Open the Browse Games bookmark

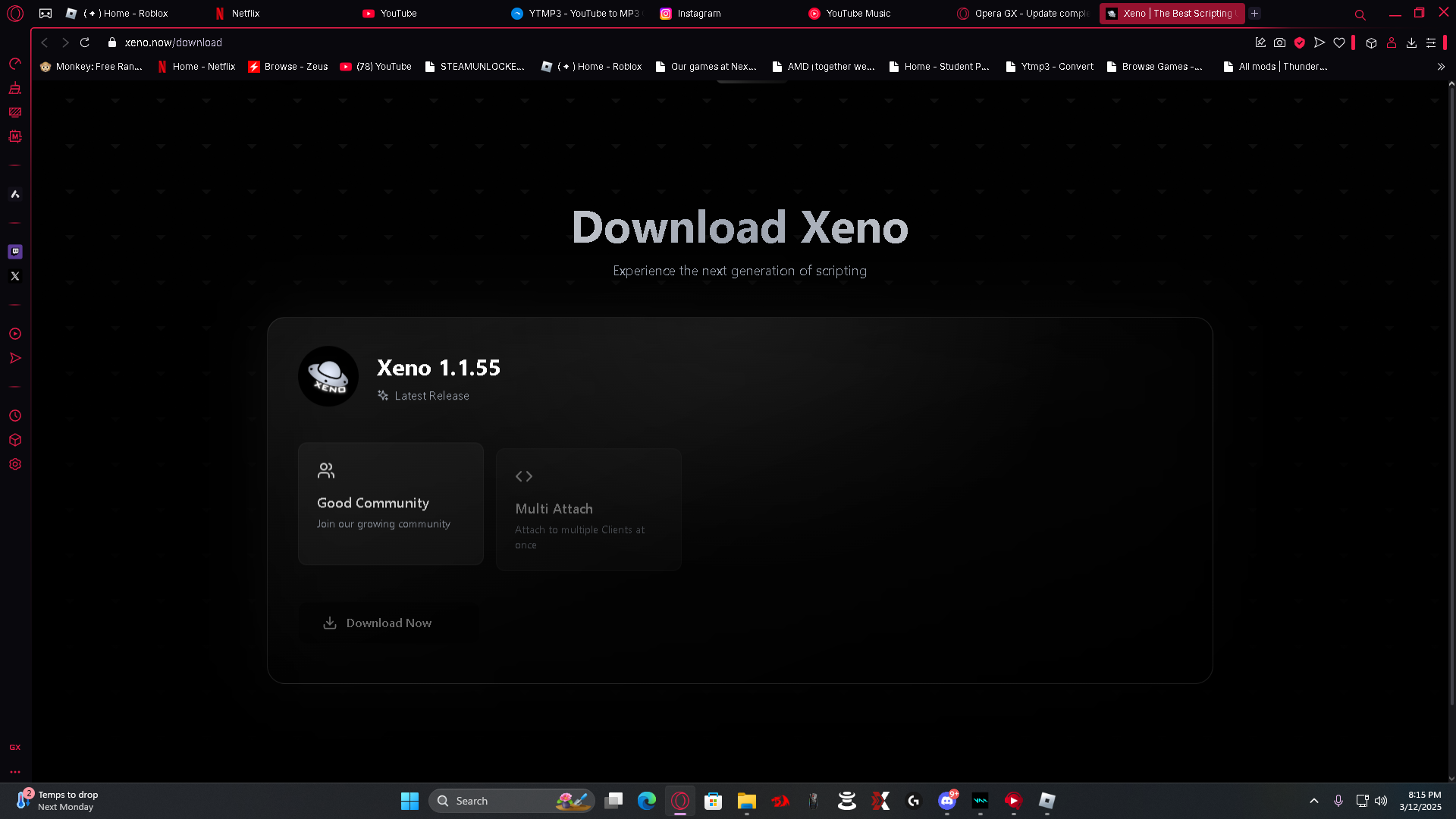tap(1155, 67)
